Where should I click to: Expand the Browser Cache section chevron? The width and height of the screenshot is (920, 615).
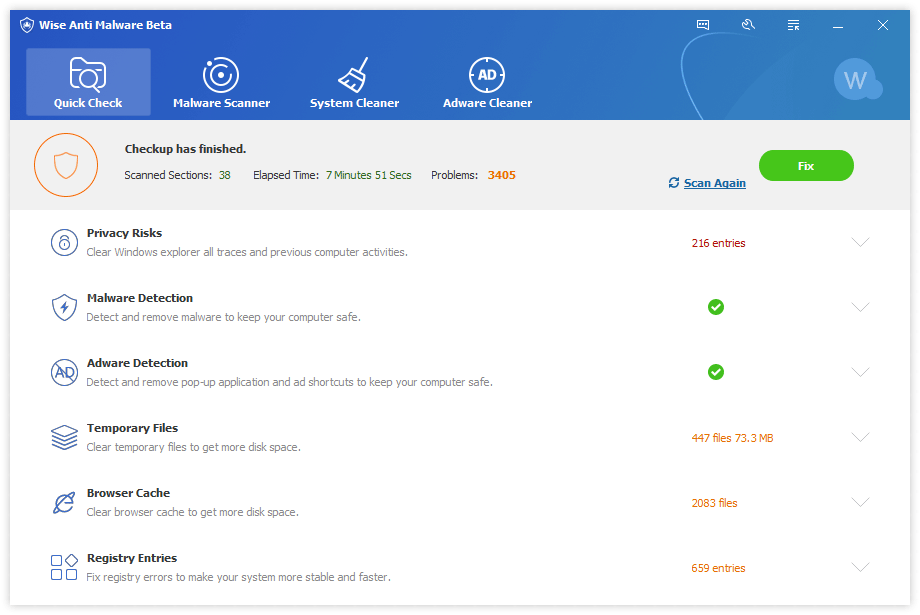(x=860, y=502)
